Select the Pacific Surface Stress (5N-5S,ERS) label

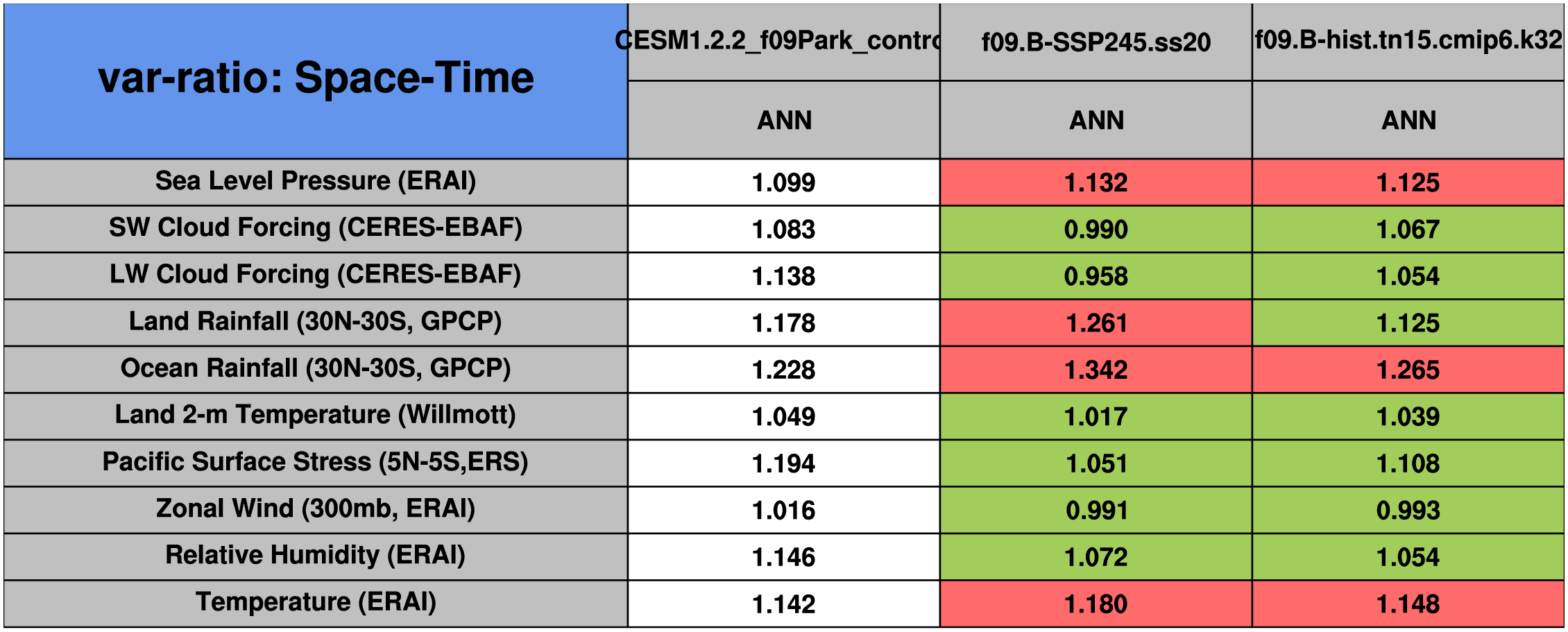pyautogui.click(x=316, y=462)
